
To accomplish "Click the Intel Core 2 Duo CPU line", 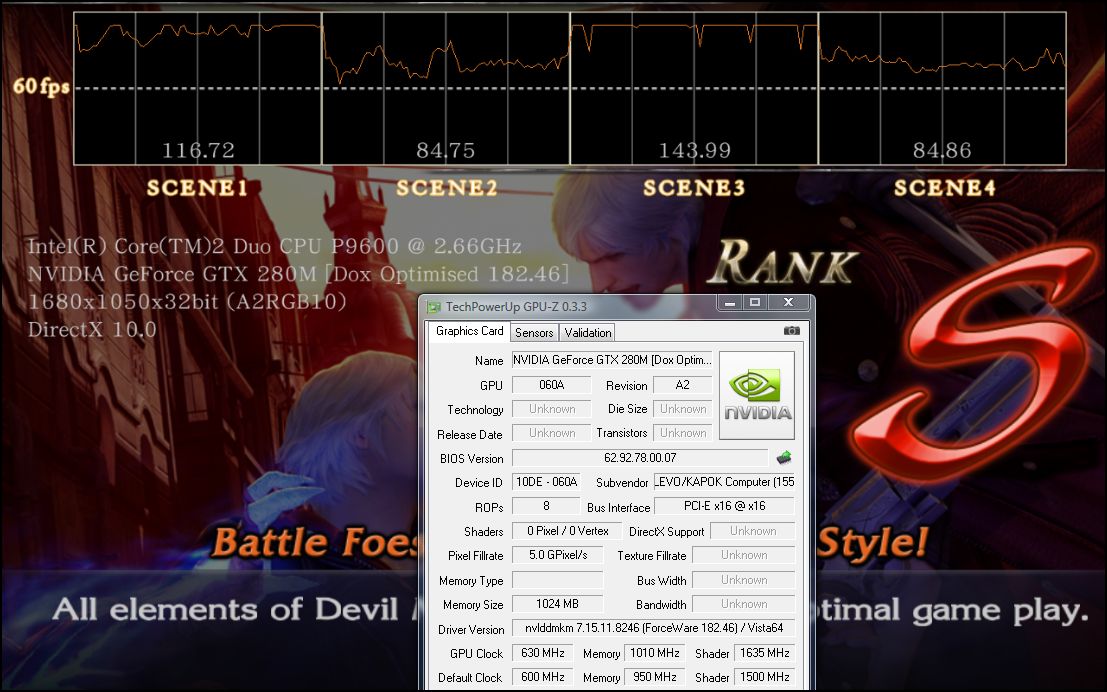I will 274,246.
